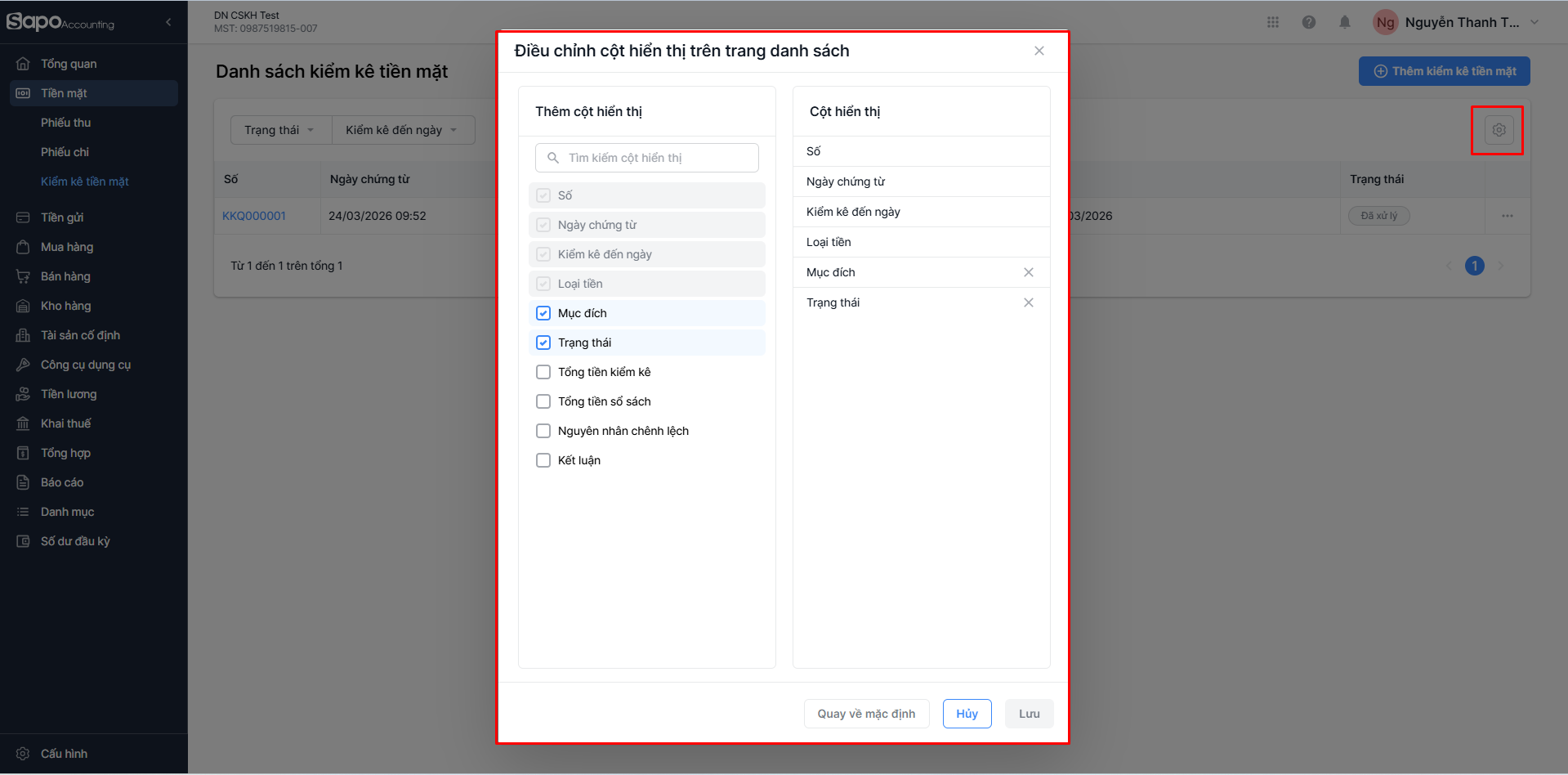Open column settings gear icon
Screen dimensions: 1568x775
pyautogui.click(x=1499, y=130)
